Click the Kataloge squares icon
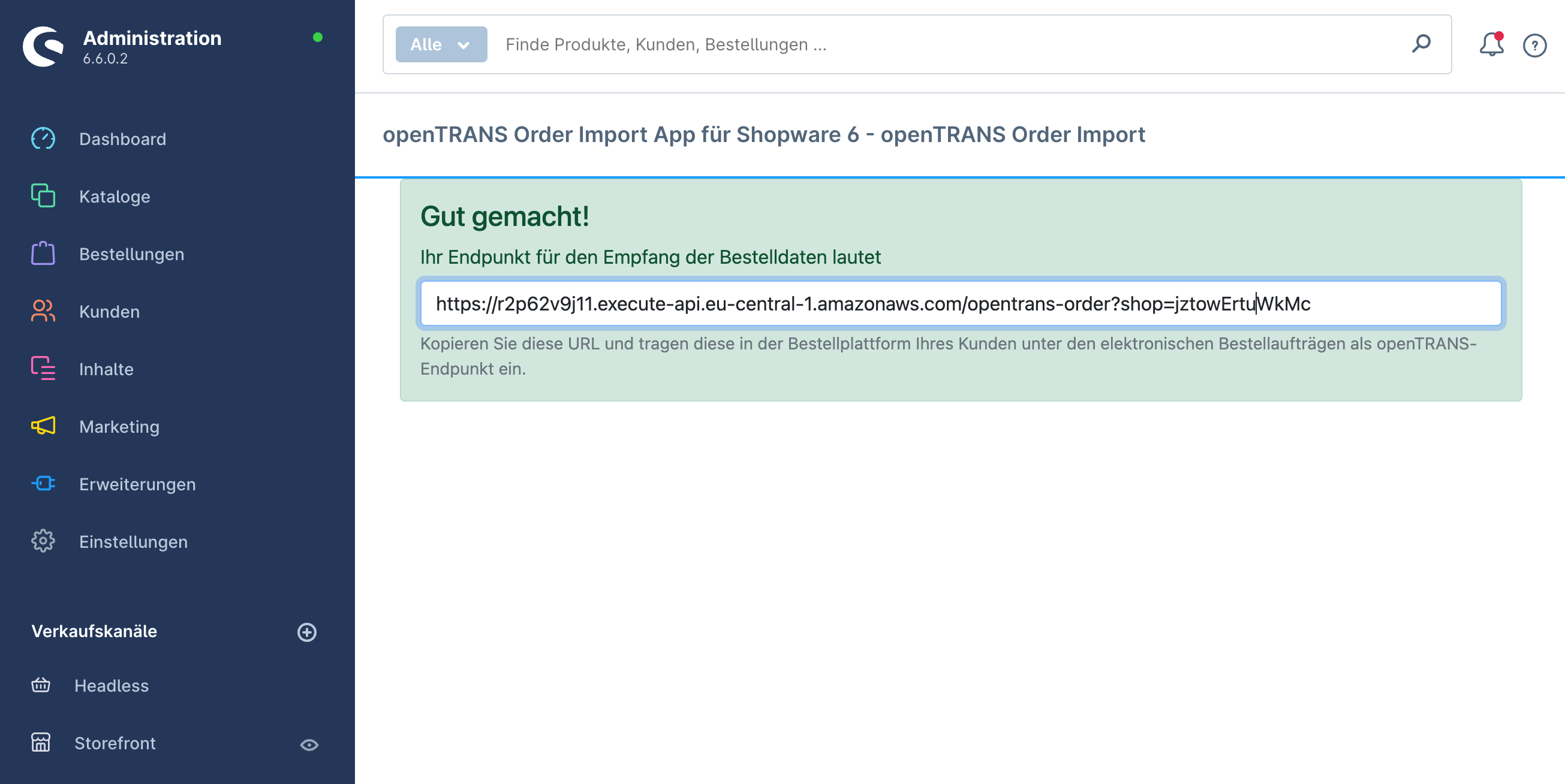1565x784 pixels. (x=43, y=195)
